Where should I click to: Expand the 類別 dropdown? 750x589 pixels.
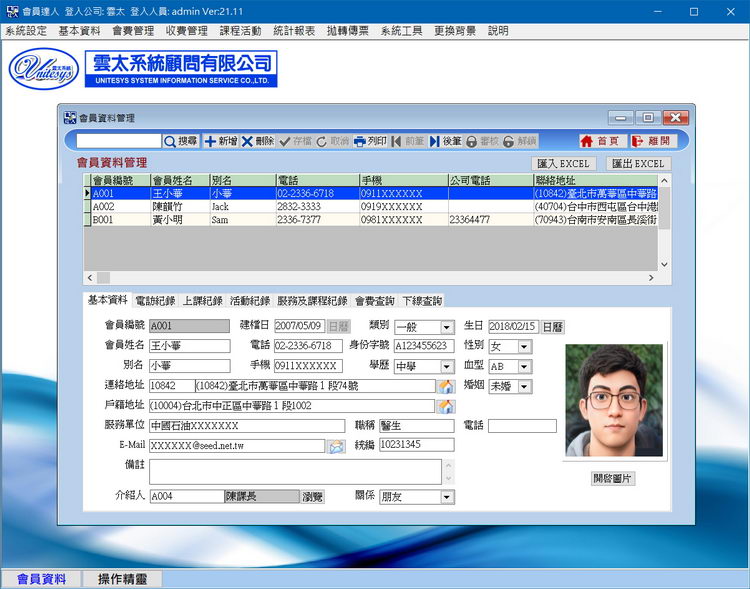(x=447, y=327)
